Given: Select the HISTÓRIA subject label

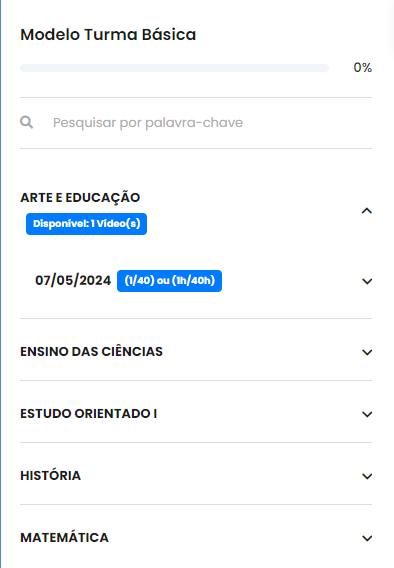Looking at the screenshot, I should pos(50,475).
